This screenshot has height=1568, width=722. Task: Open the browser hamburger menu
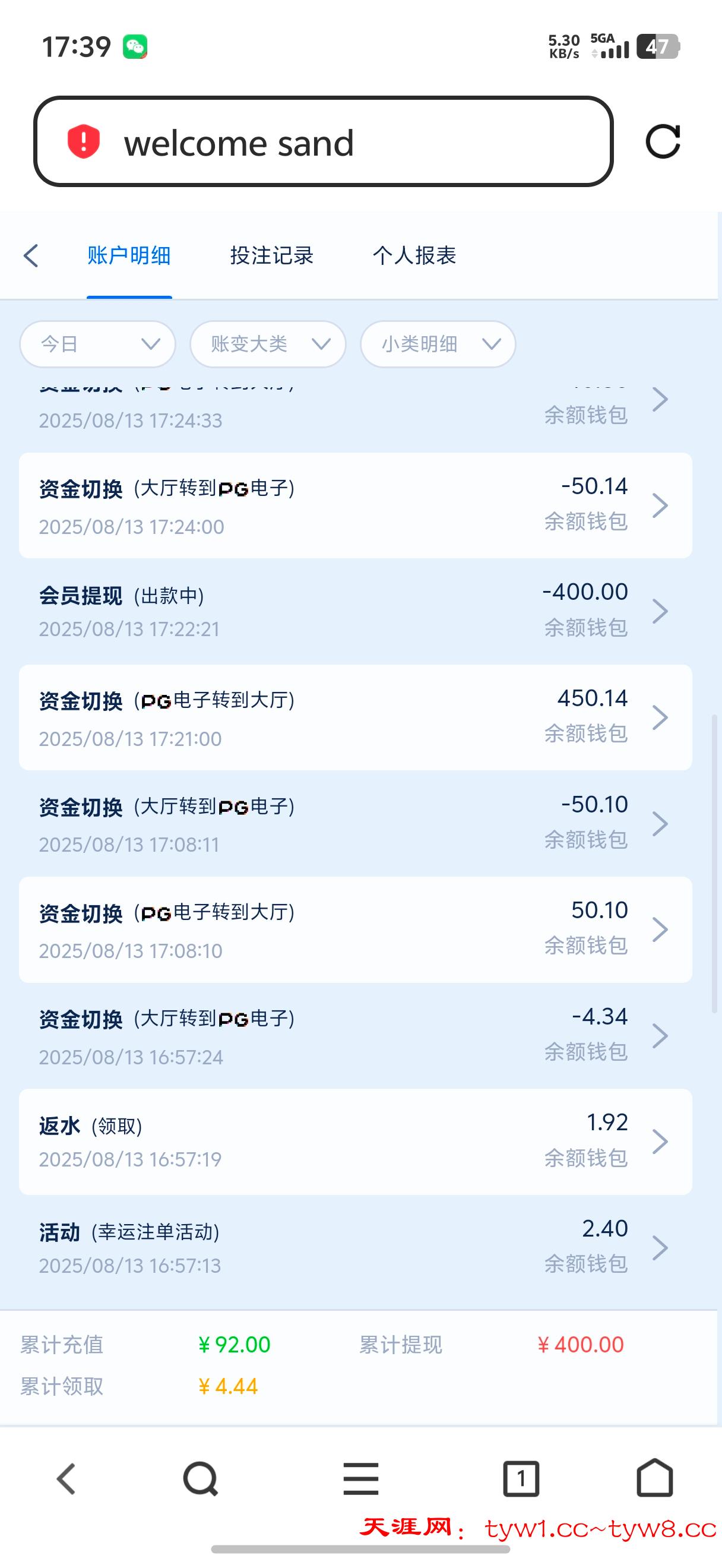point(360,1478)
